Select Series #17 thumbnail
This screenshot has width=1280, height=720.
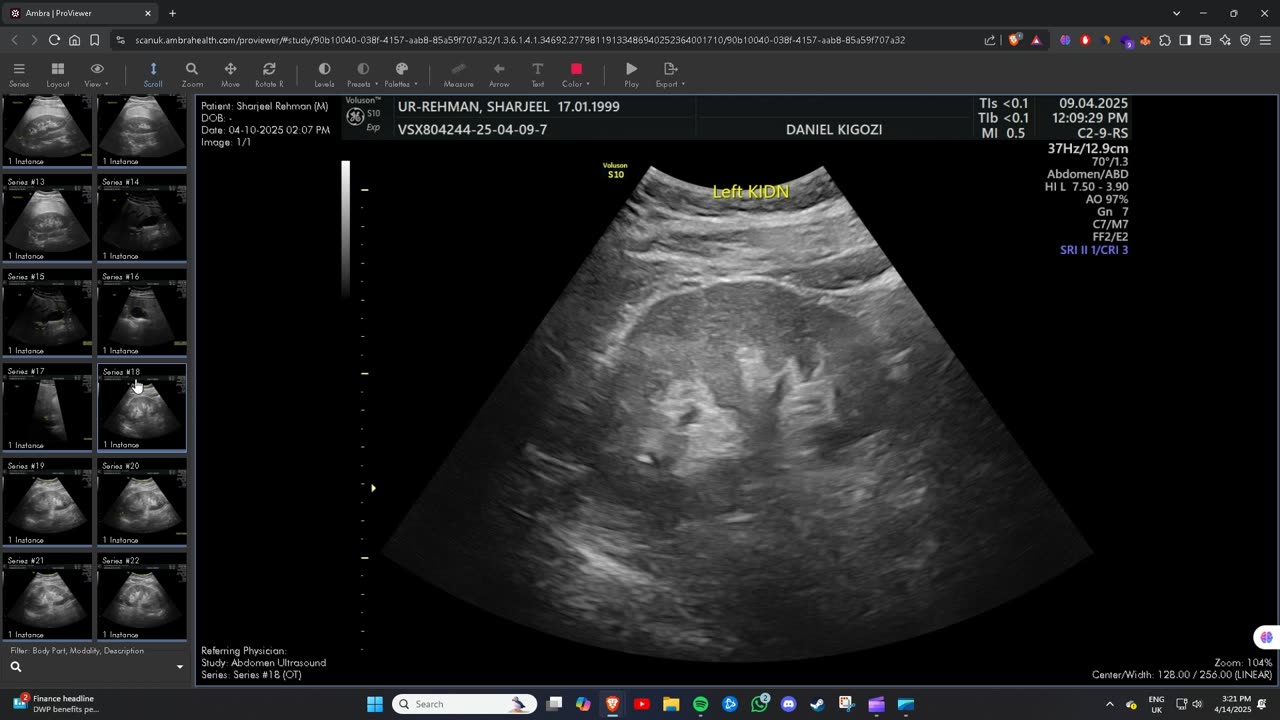coord(47,408)
